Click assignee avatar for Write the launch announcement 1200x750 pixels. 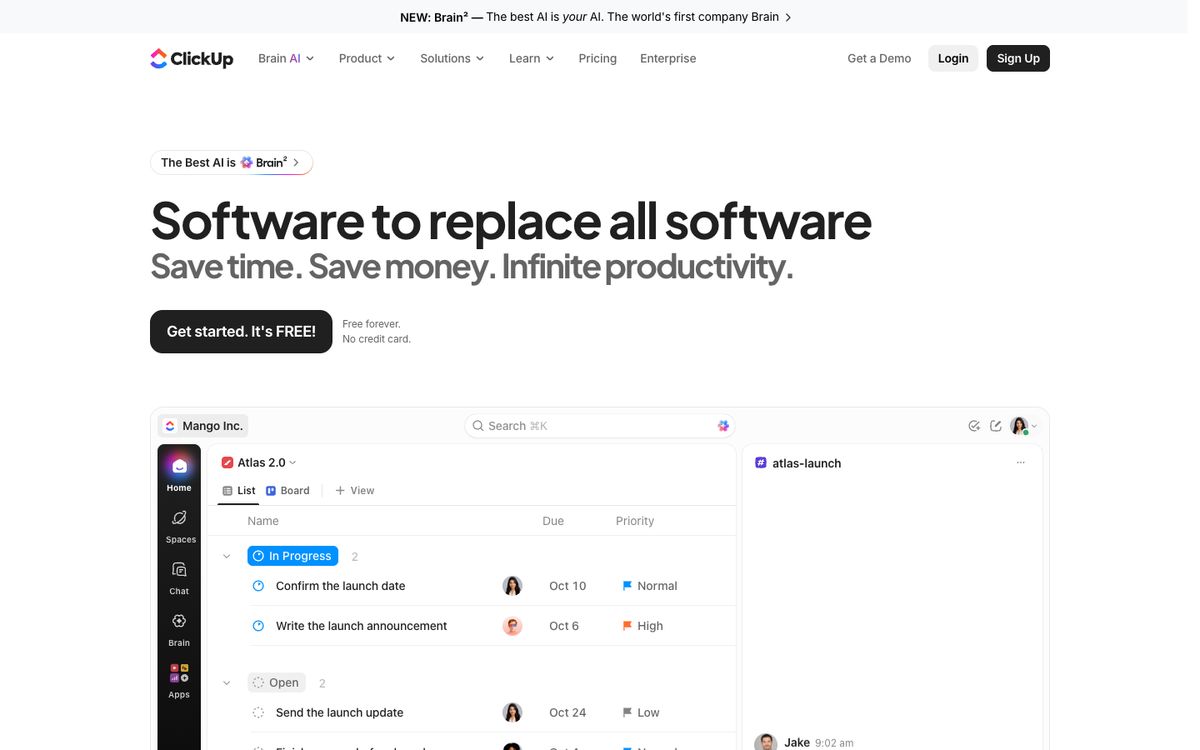click(x=512, y=626)
